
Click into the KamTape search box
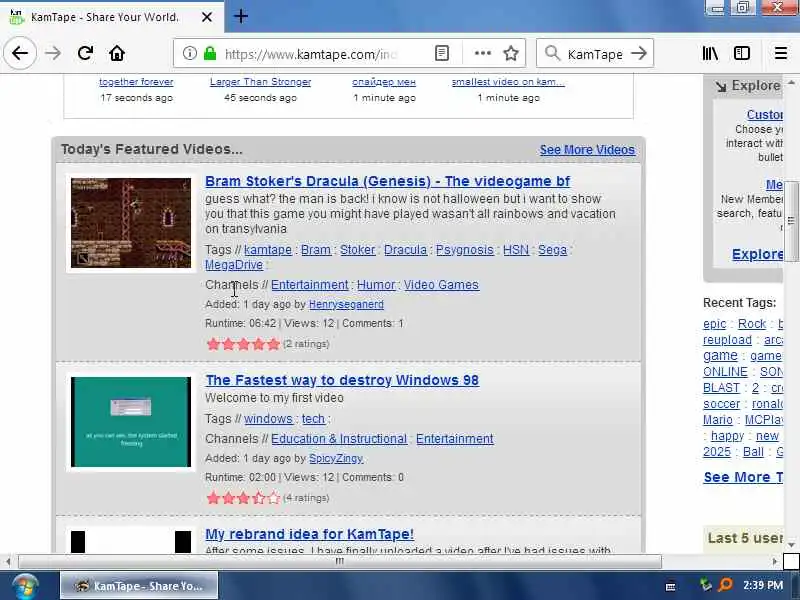point(595,54)
